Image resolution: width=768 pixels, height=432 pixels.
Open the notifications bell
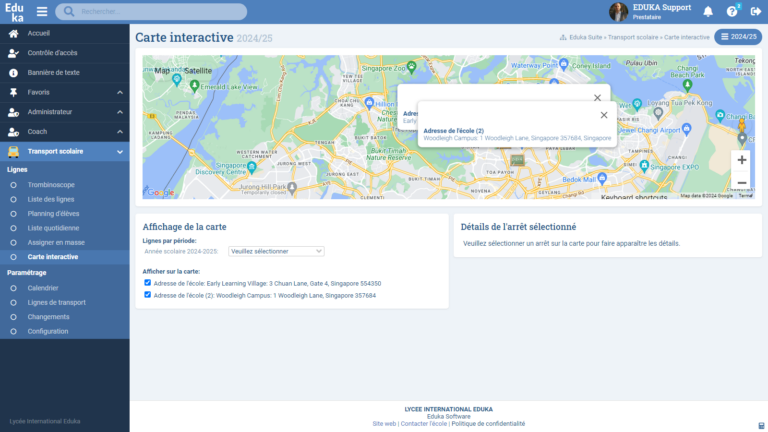click(708, 11)
